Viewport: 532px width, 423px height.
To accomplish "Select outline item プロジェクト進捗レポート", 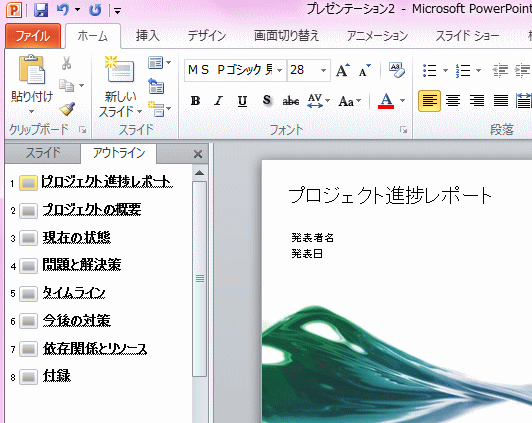I will click(107, 182).
